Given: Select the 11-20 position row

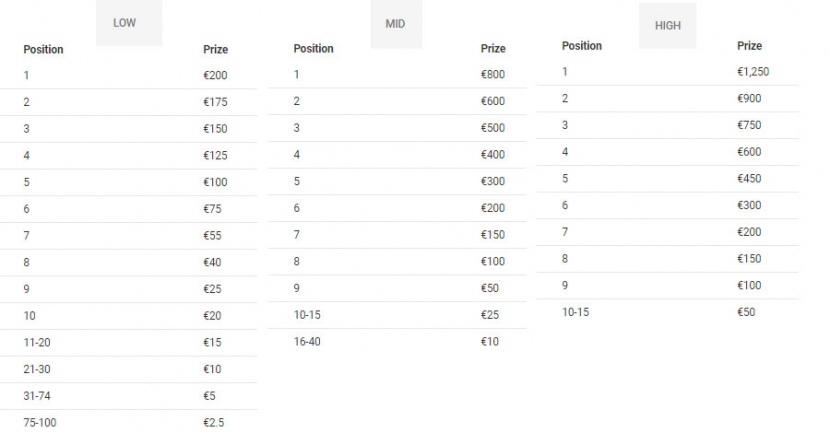Looking at the screenshot, I should coord(37,342).
